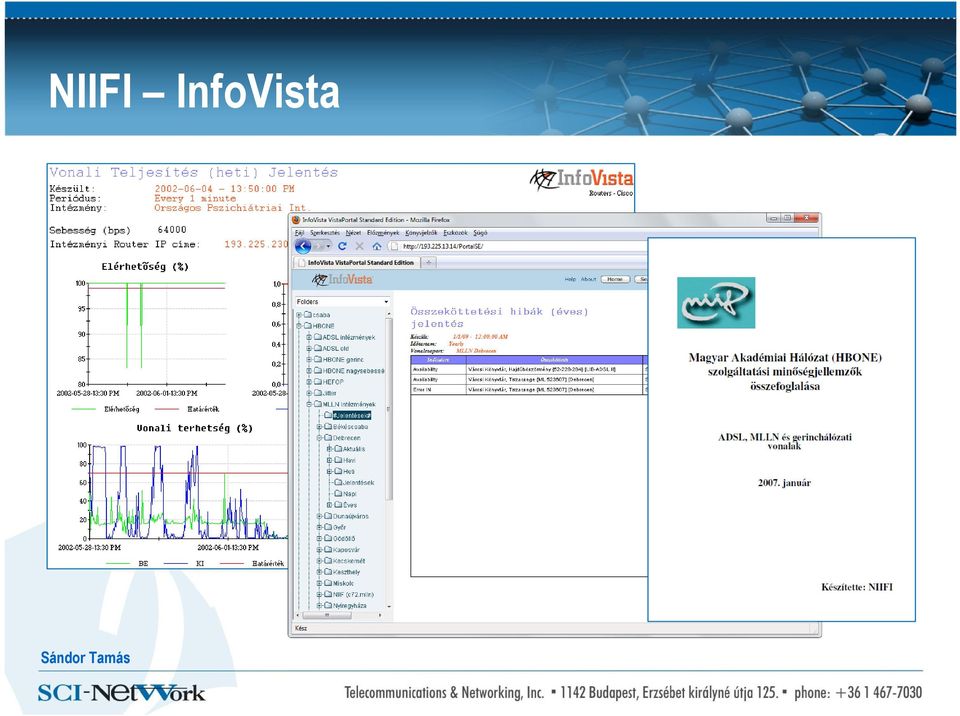960x716 pixels.
Task: Click the Help link in the portal header
Action: click(x=570, y=279)
